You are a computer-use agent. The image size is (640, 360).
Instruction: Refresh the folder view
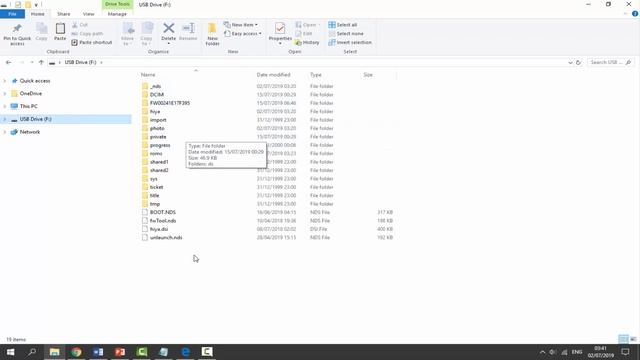click(x=578, y=62)
